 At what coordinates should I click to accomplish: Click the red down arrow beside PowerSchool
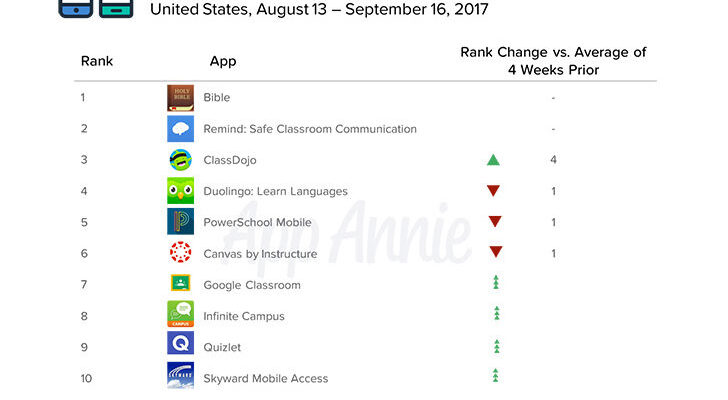[495, 221]
